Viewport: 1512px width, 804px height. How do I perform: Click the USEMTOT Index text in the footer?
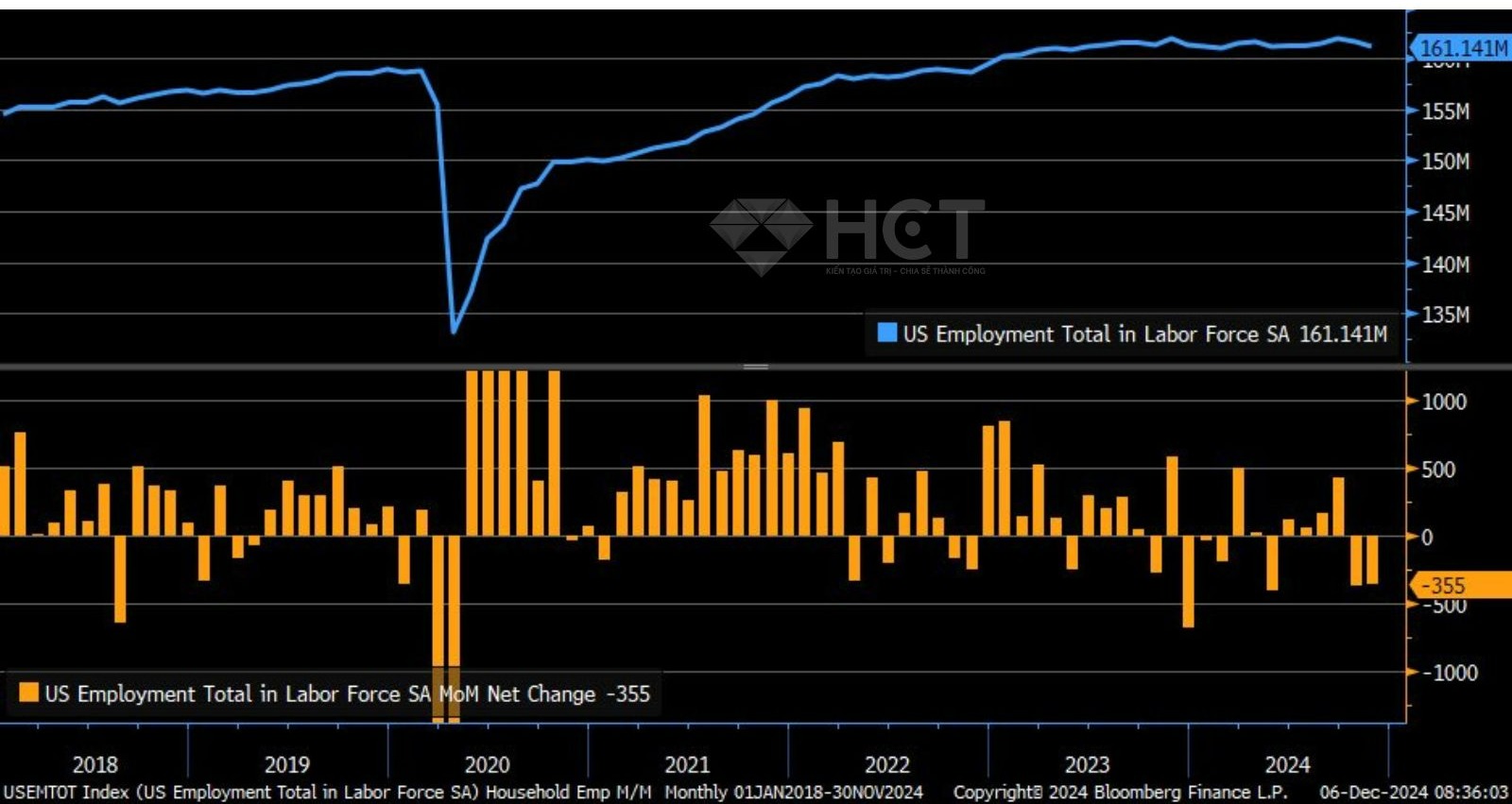tap(66, 792)
